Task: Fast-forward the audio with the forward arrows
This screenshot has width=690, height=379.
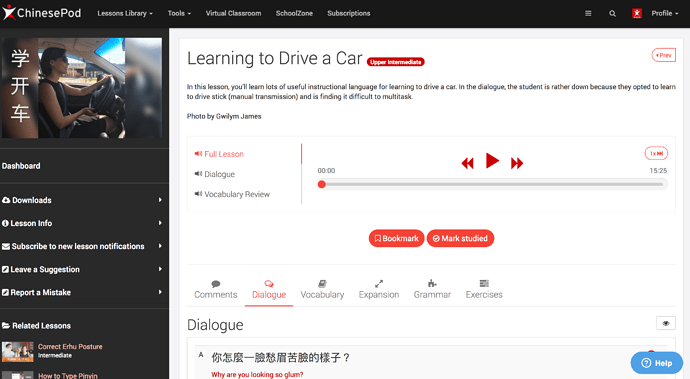Action: [517, 163]
